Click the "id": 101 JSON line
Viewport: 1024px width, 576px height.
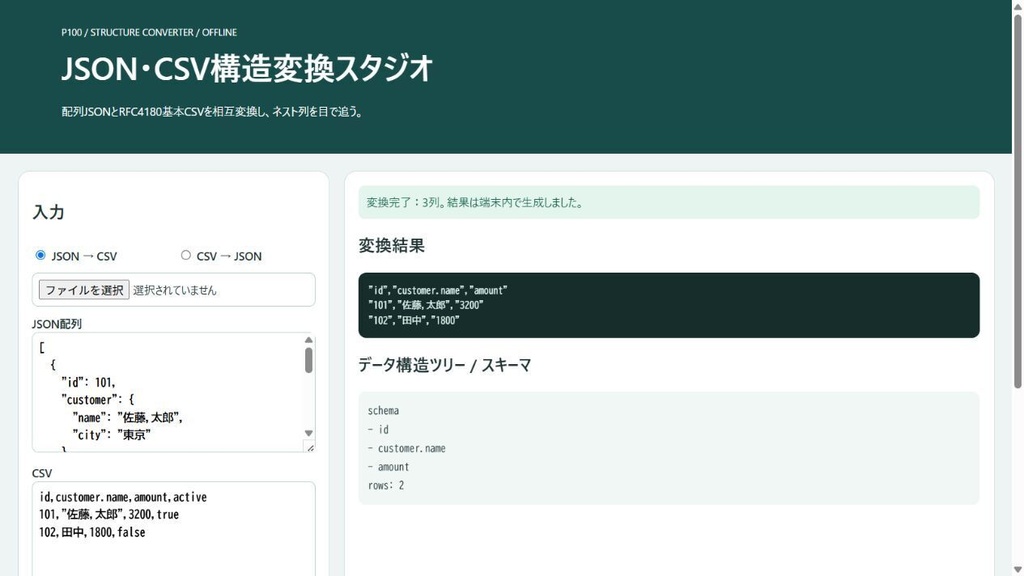(88, 382)
